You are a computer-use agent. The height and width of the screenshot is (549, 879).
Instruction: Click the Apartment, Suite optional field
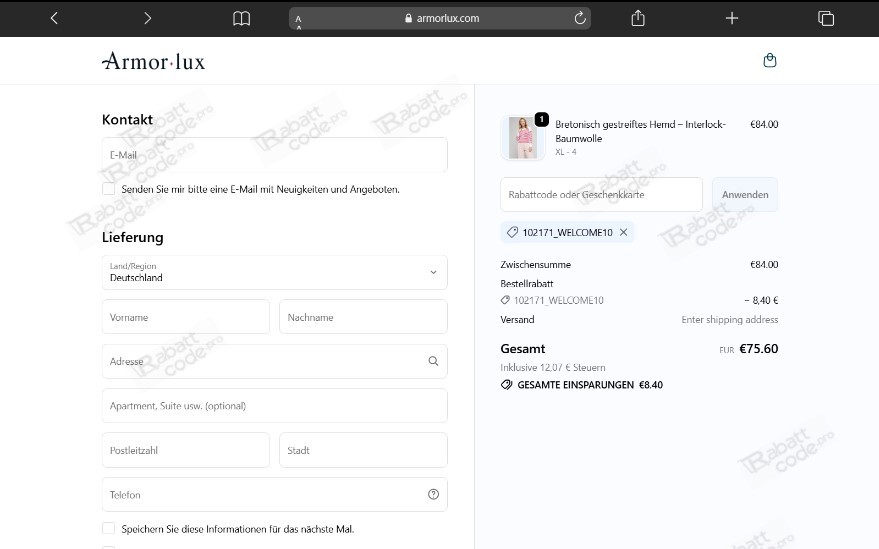[275, 405]
